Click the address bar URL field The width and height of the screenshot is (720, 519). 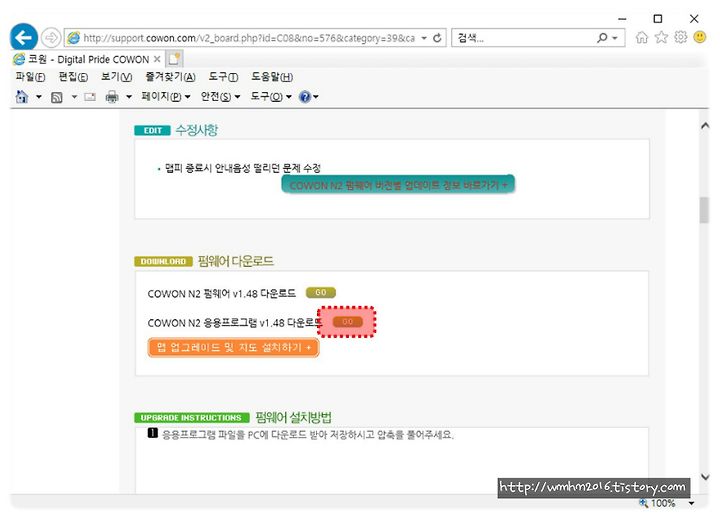248,38
